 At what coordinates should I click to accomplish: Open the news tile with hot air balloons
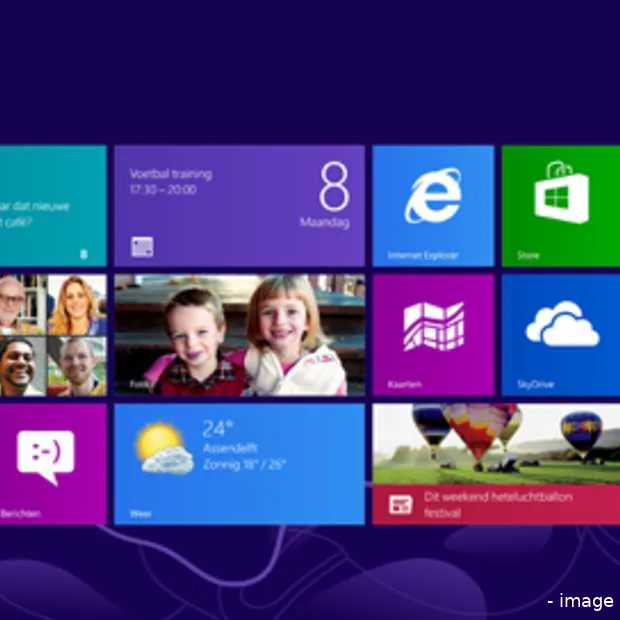pos(496,464)
